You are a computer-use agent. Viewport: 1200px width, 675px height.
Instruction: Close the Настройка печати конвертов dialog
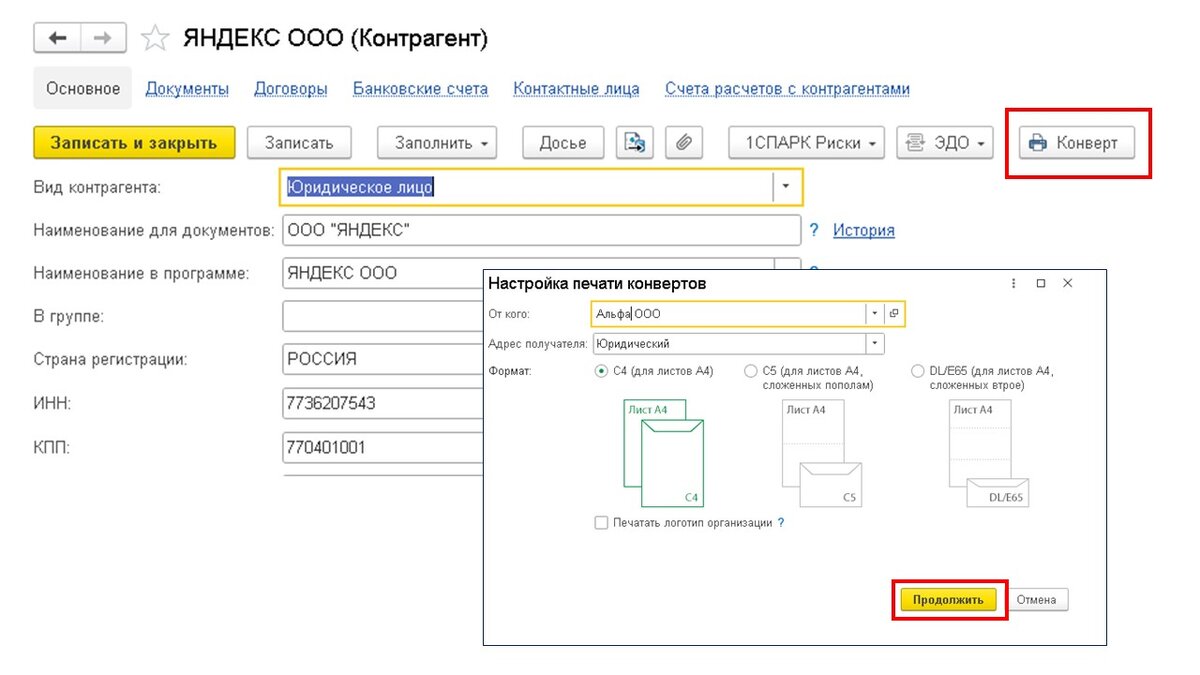coord(1067,284)
